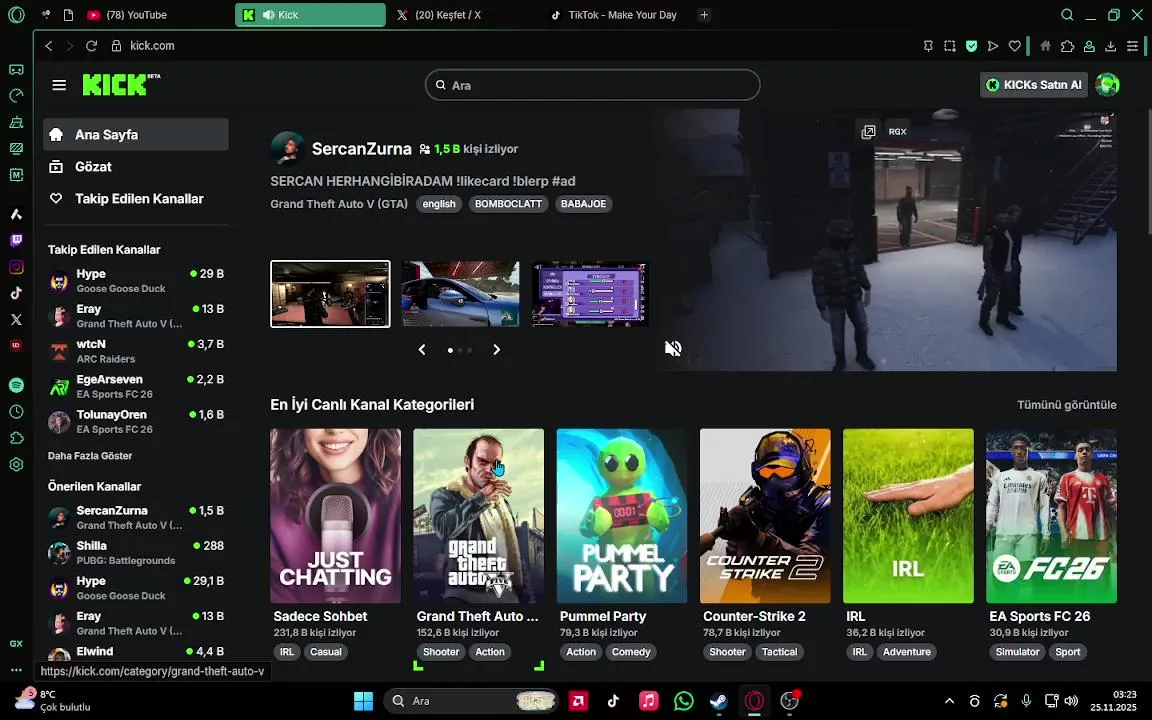Open the tab search magnifier icon

1067,15
